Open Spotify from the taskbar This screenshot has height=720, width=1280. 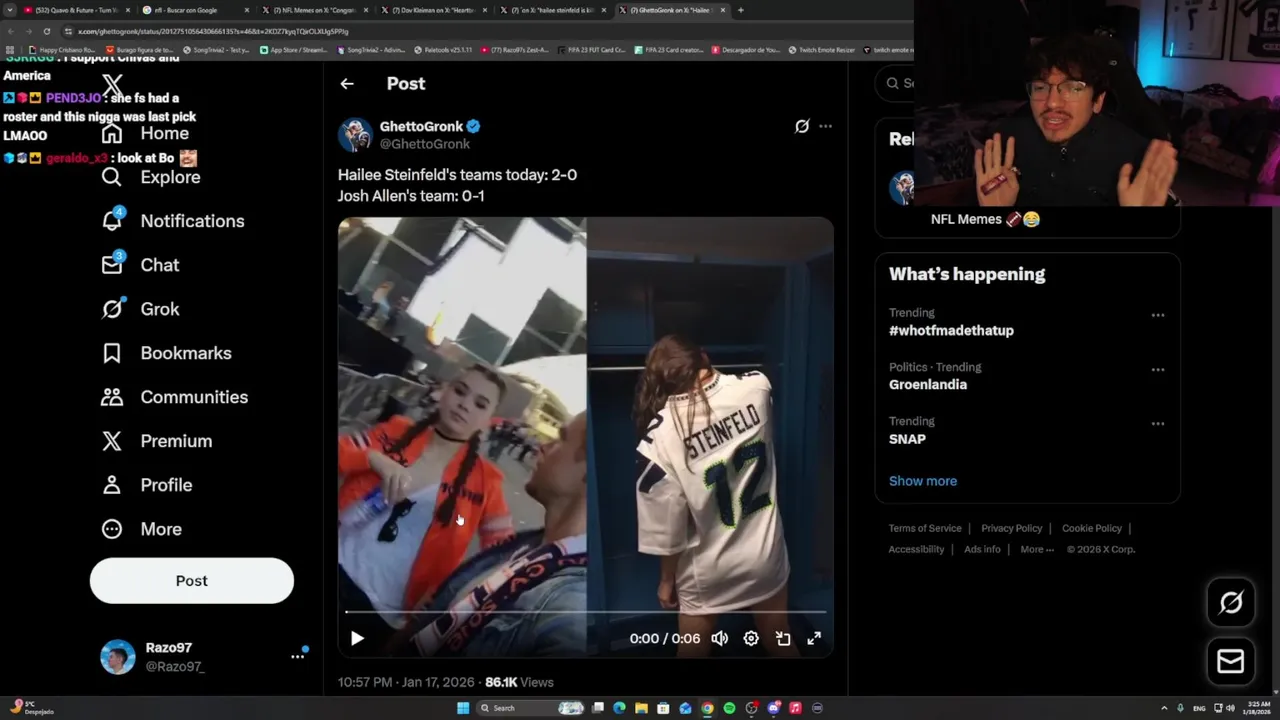tap(729, 708)
